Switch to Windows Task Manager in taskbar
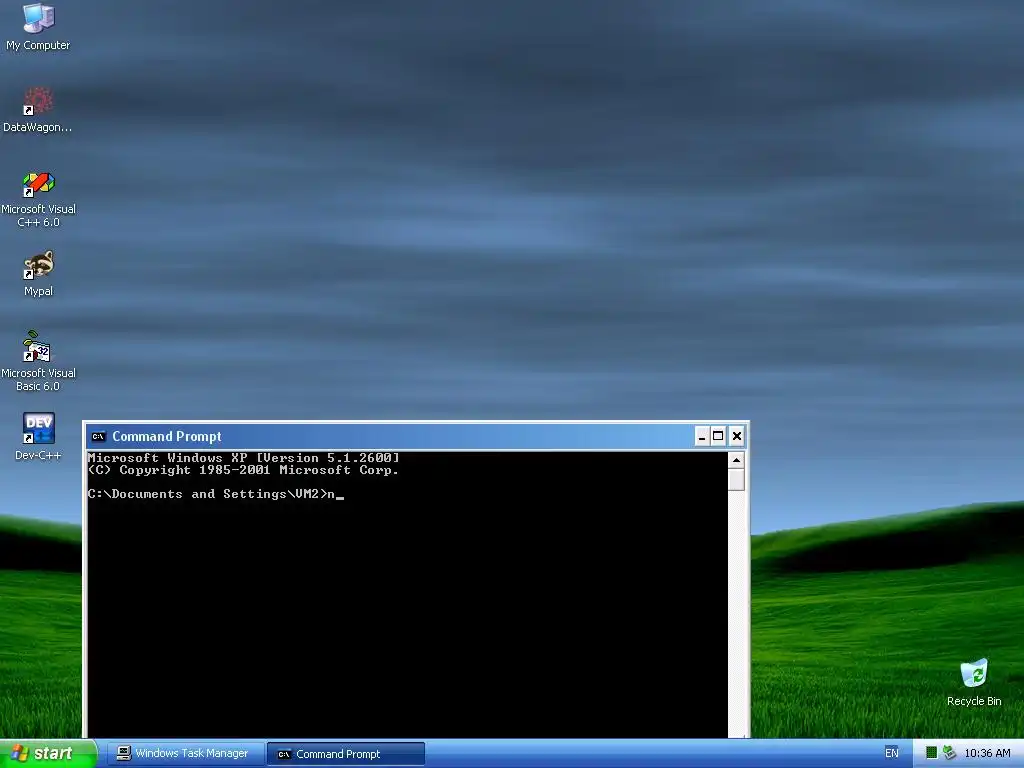 click(184, 754)
